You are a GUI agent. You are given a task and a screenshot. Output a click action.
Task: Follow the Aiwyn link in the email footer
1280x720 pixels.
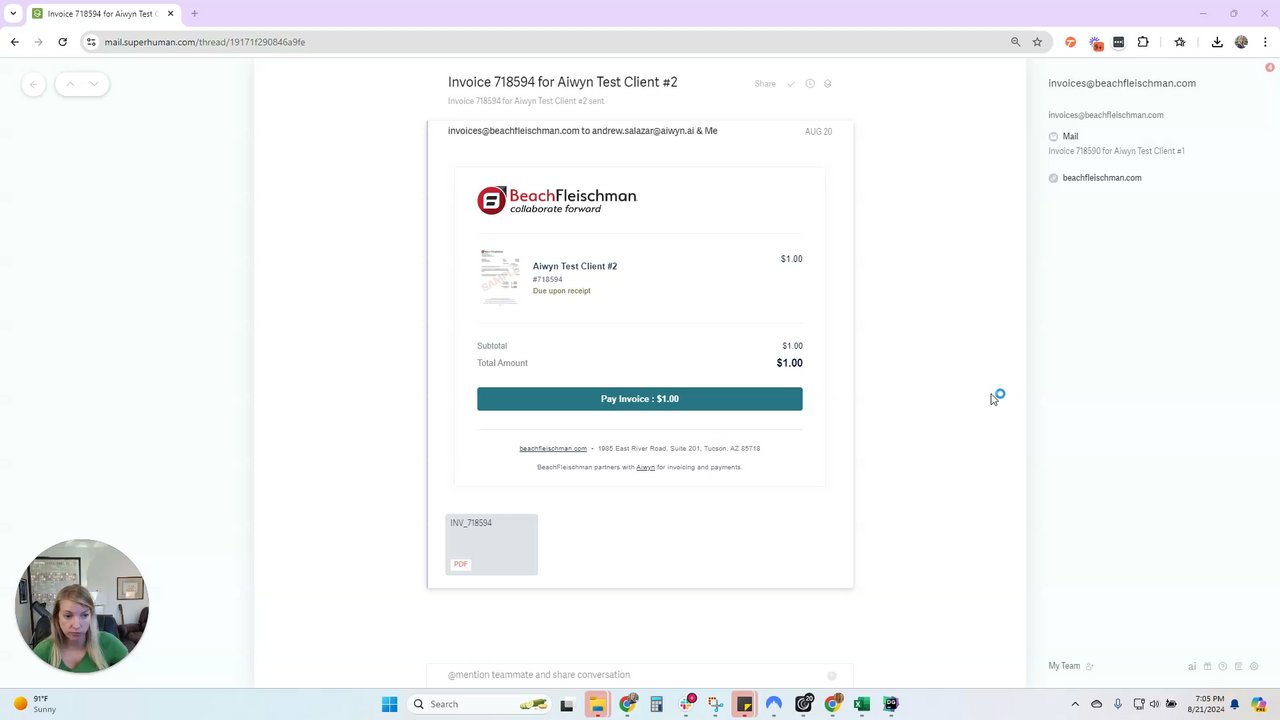click(x=646, y=467)
